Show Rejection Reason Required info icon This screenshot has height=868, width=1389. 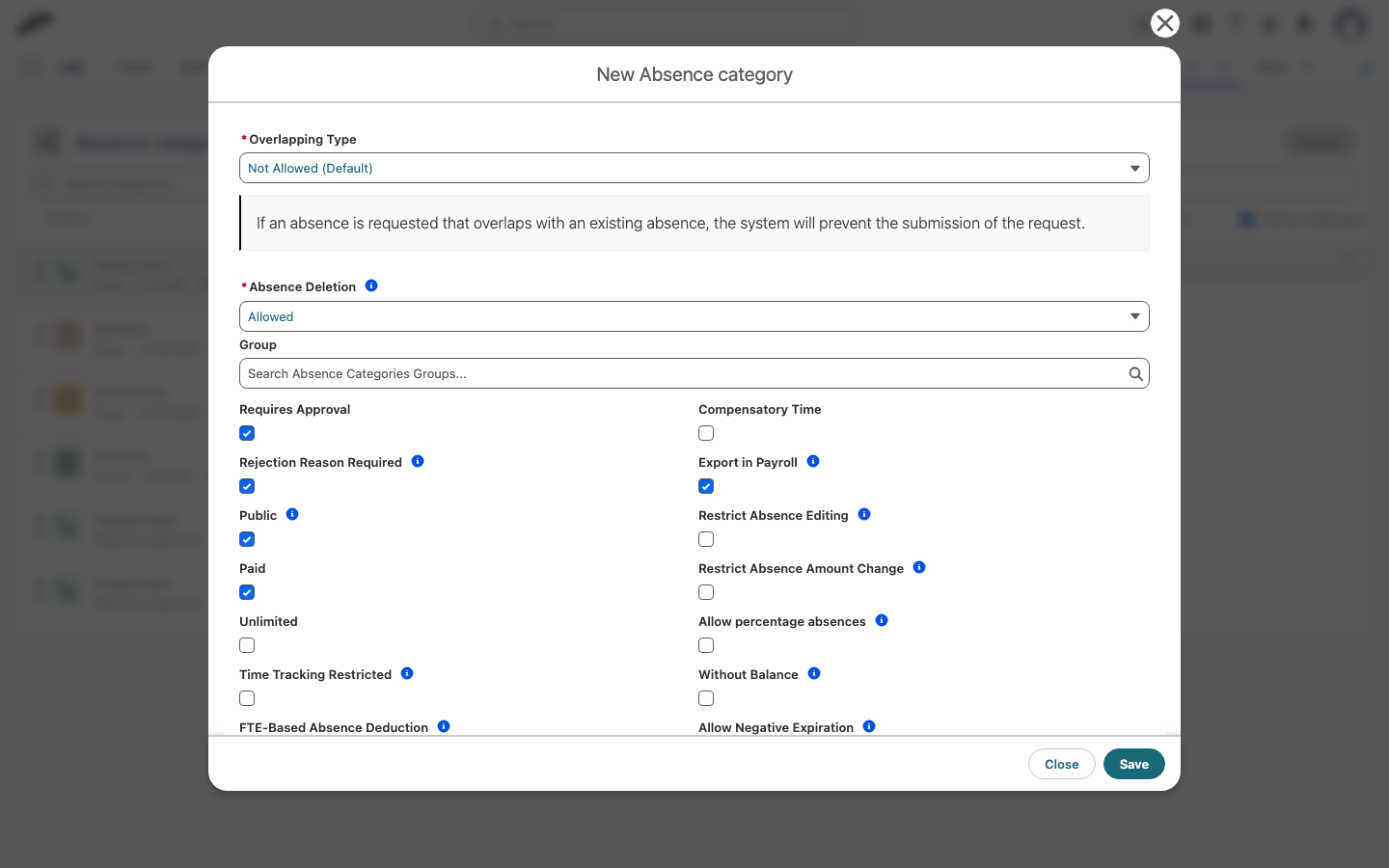click(x=418, y=461)
